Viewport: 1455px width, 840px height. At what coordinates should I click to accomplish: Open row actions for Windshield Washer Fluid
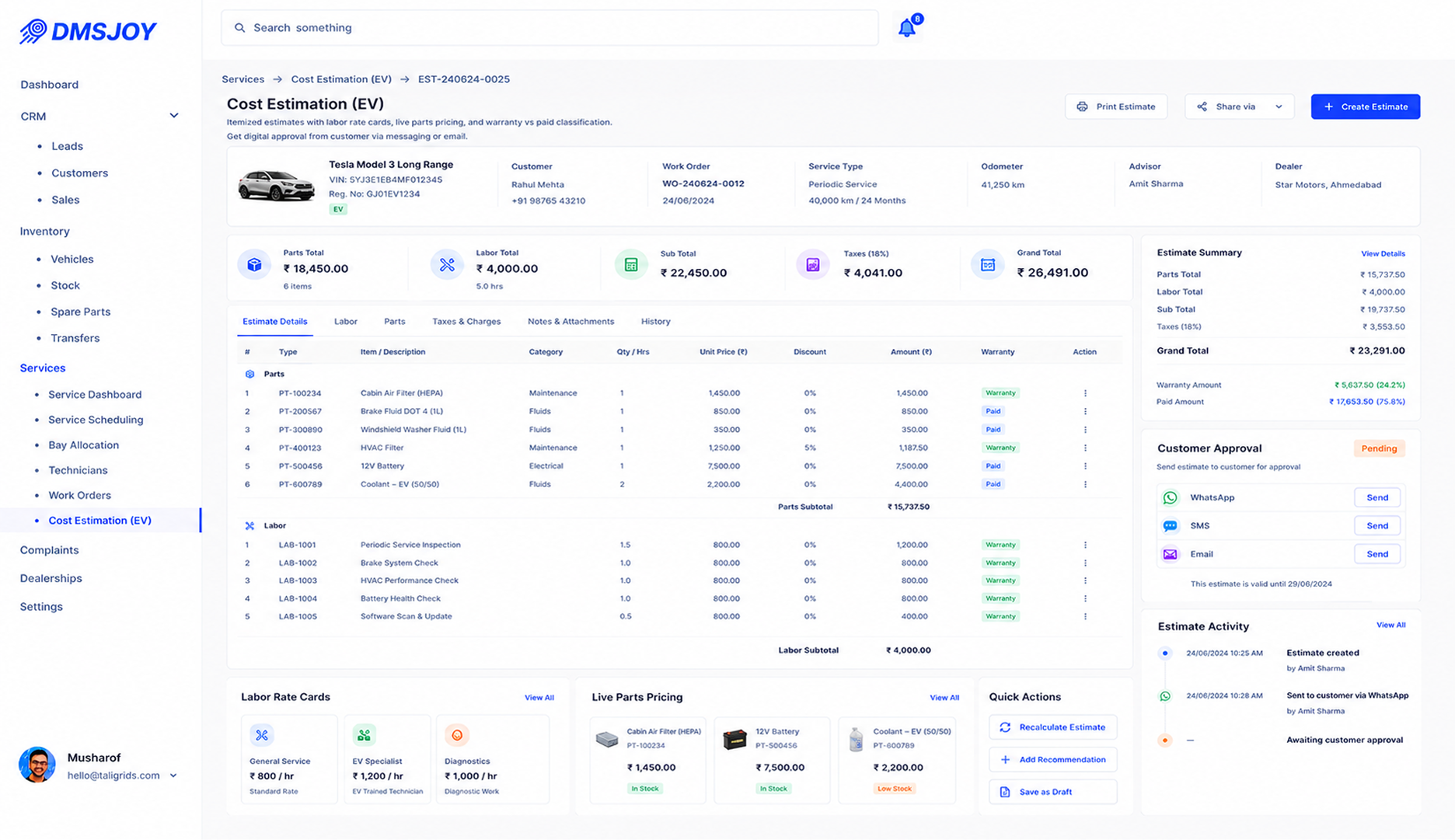coord(1085,430)
